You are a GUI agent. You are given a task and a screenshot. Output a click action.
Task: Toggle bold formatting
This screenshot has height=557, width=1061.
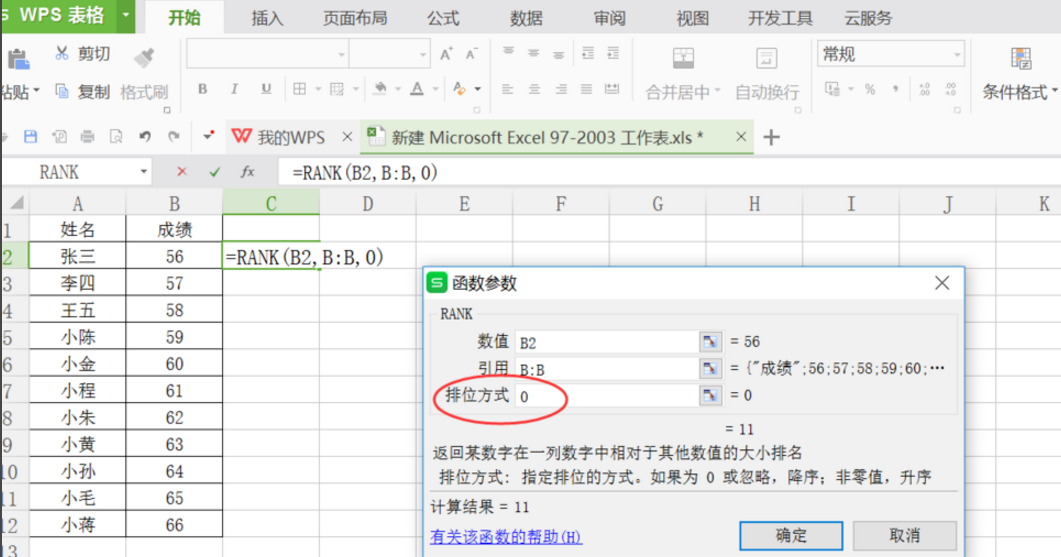[202, 89]
